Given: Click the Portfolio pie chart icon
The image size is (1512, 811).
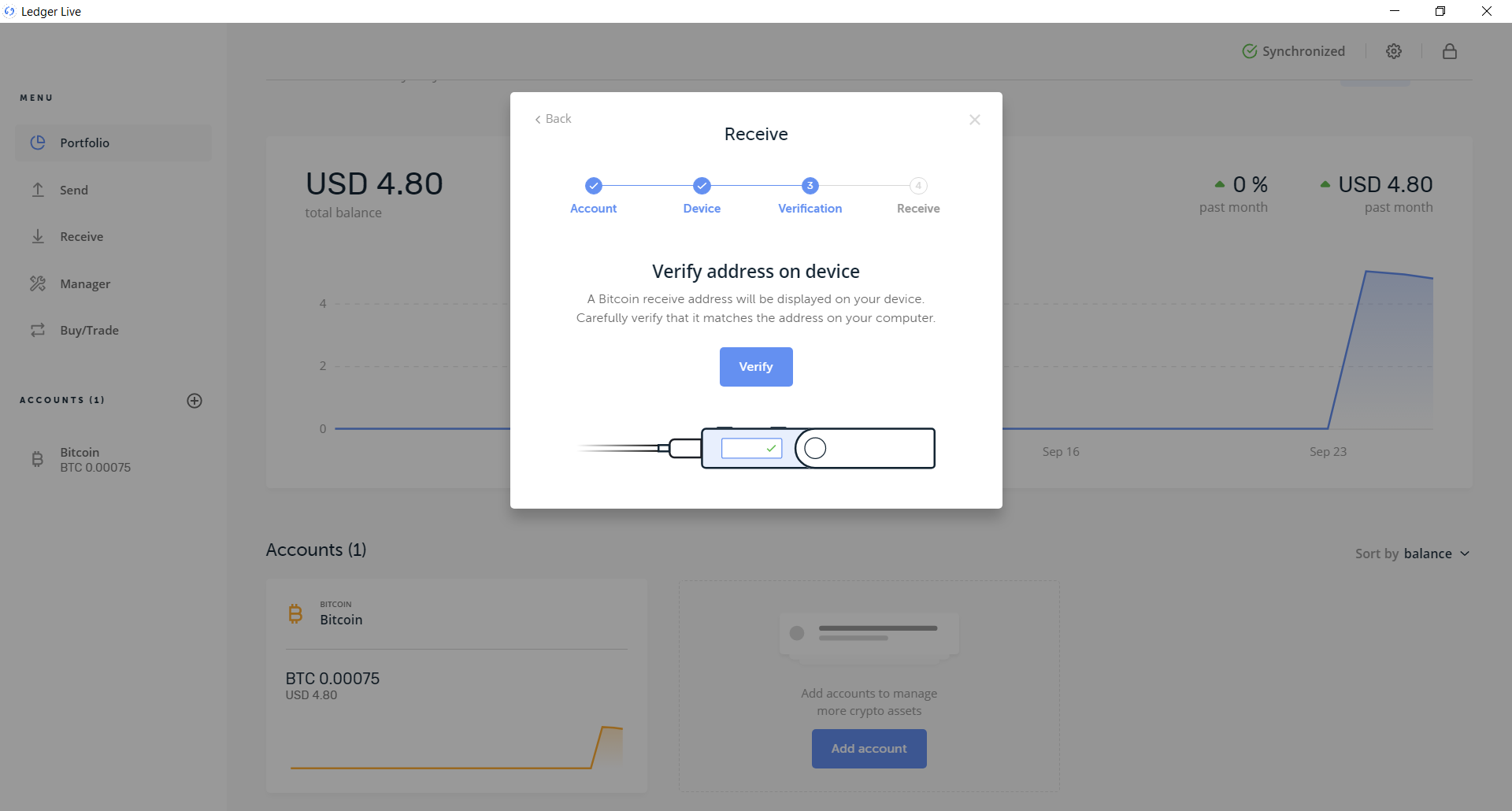Looking at the screenshot, I should [x=38, y=143].
